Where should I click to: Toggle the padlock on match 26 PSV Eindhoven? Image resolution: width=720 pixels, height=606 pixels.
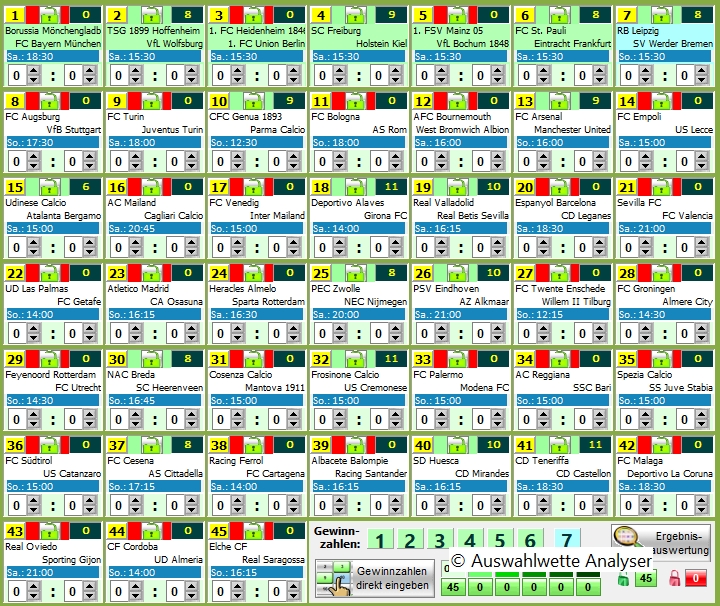(x=457, y=274)
